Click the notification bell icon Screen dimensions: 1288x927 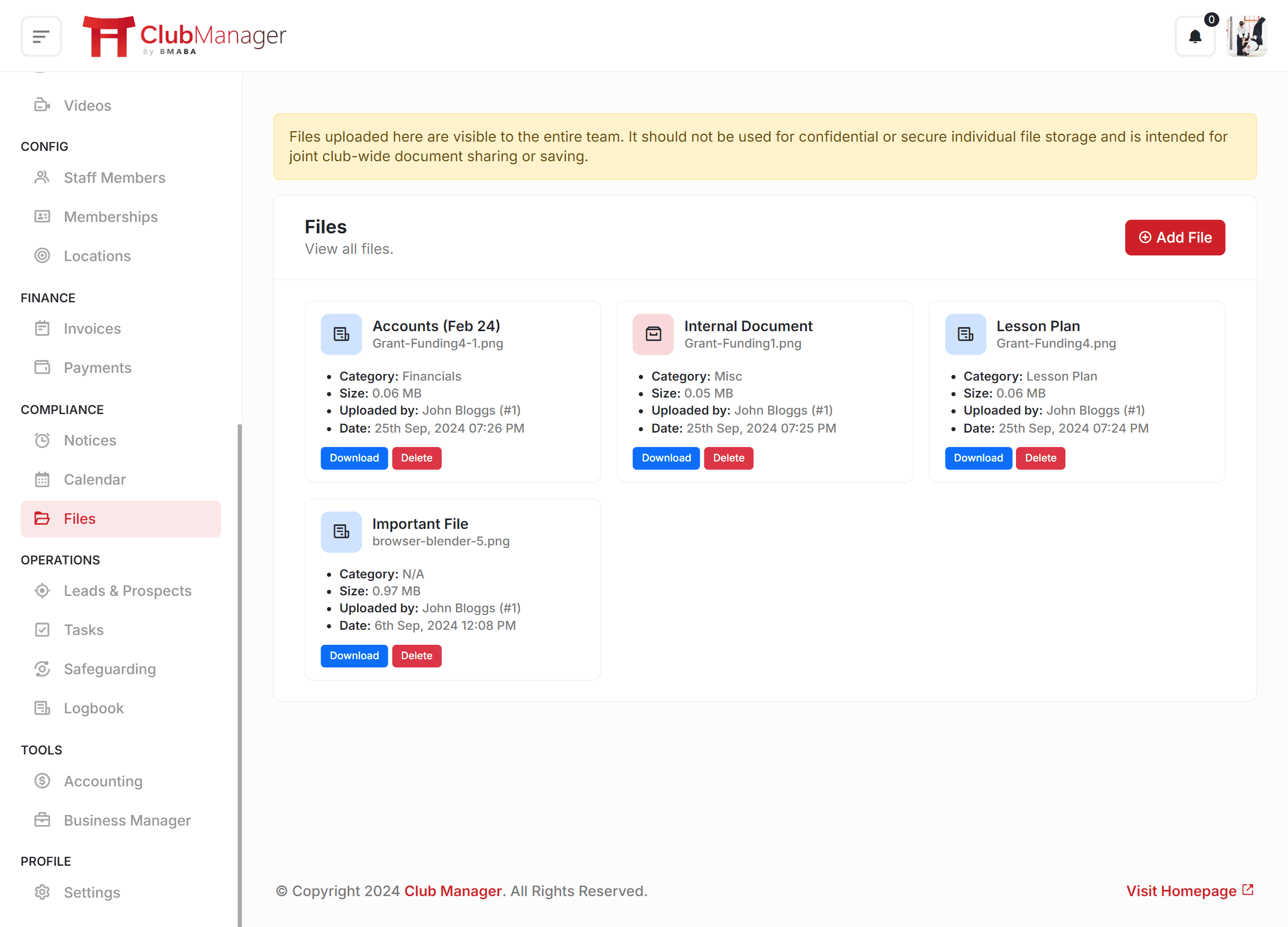click(1194, 37)
